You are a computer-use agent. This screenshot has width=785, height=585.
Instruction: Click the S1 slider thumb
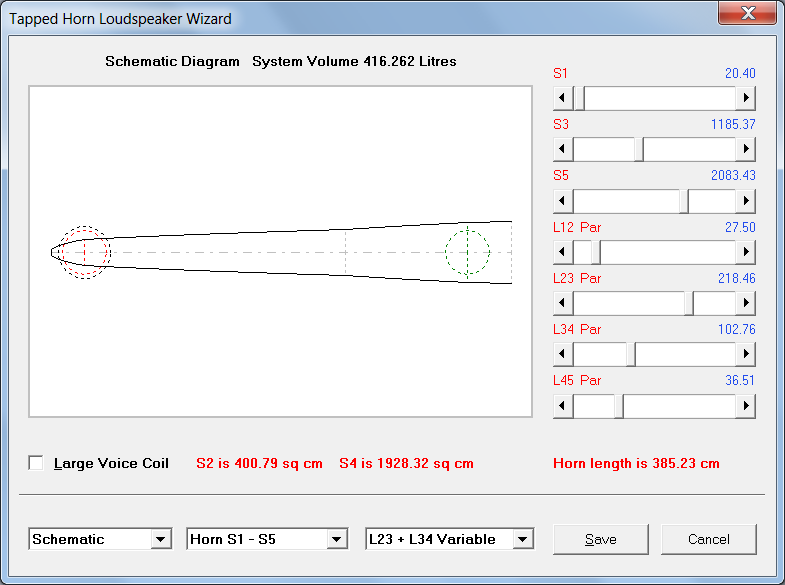click(x=580, y=98)
